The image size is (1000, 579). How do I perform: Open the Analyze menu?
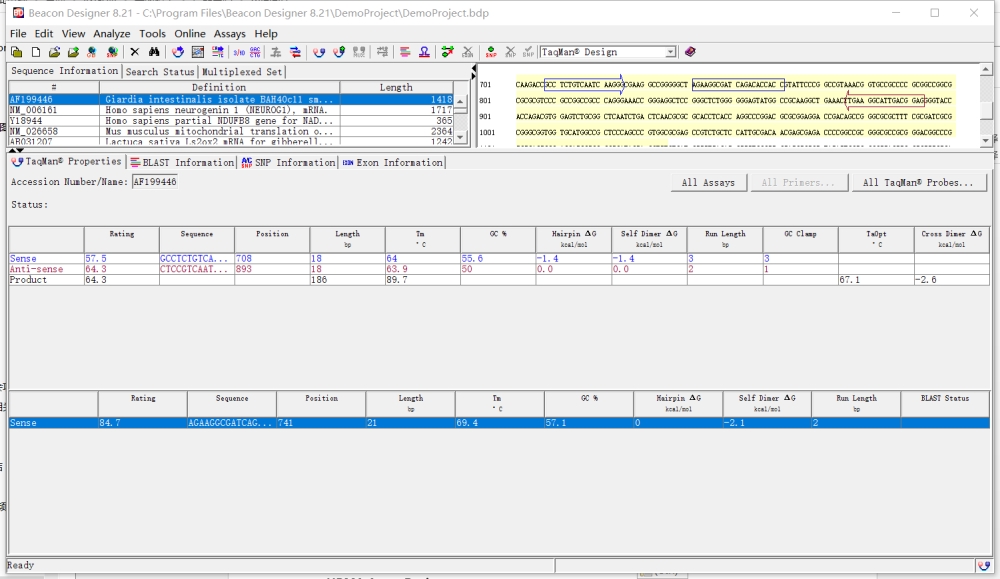pyautogui.click(x=112, y=34)
